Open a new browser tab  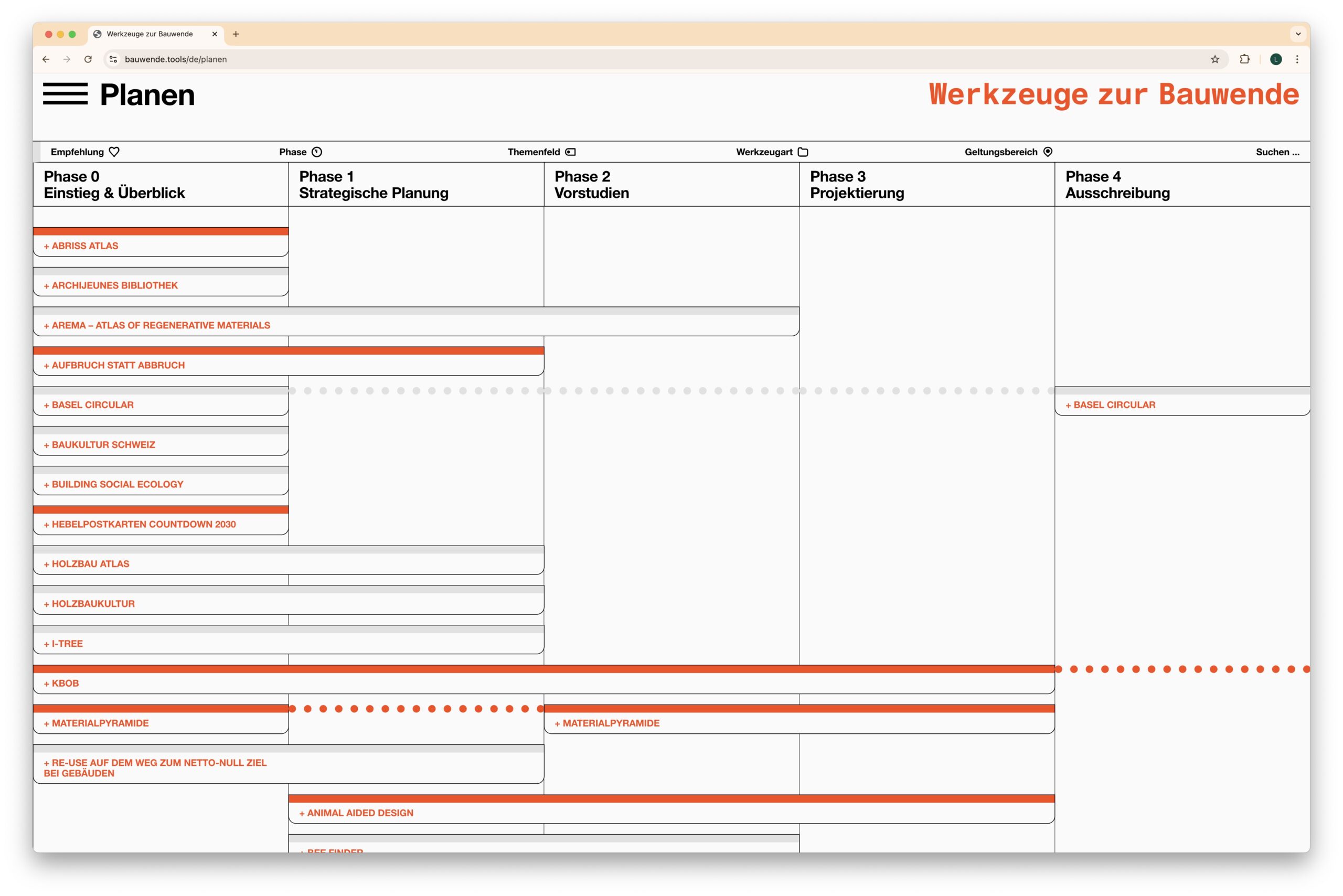[x=236, y=34]
